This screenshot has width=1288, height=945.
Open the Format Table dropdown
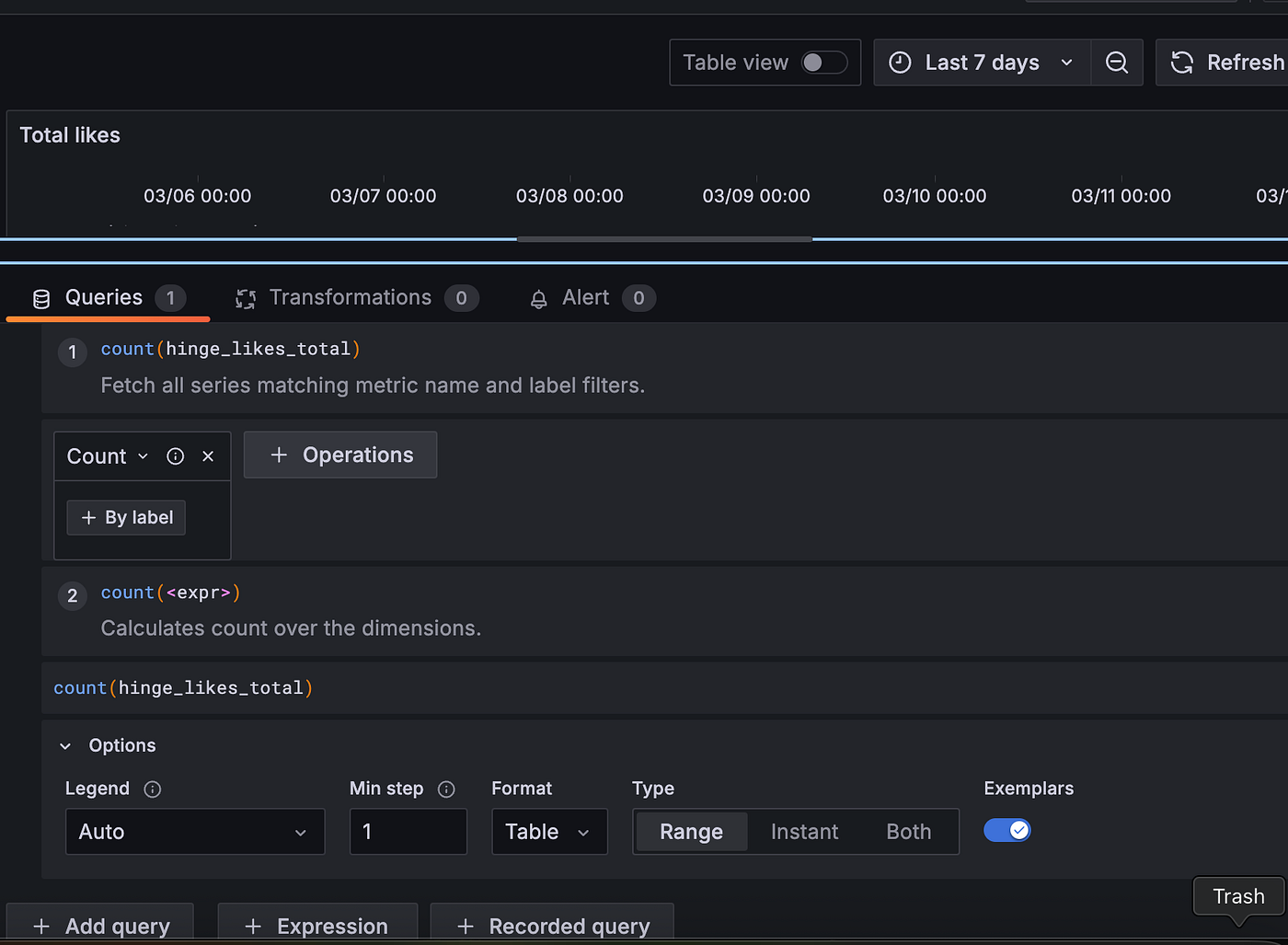click(549, 832)
